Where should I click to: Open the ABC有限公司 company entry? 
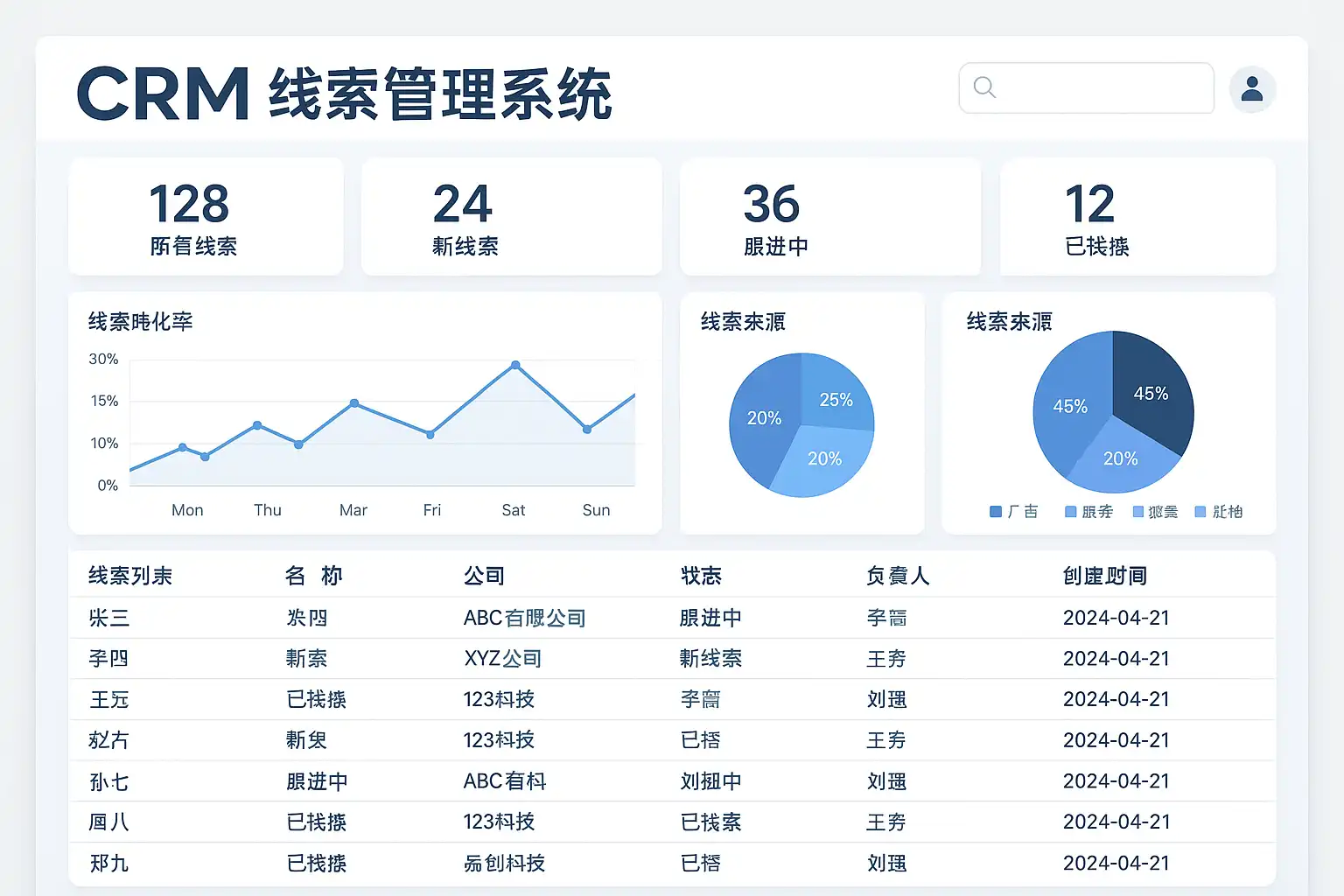524,618
